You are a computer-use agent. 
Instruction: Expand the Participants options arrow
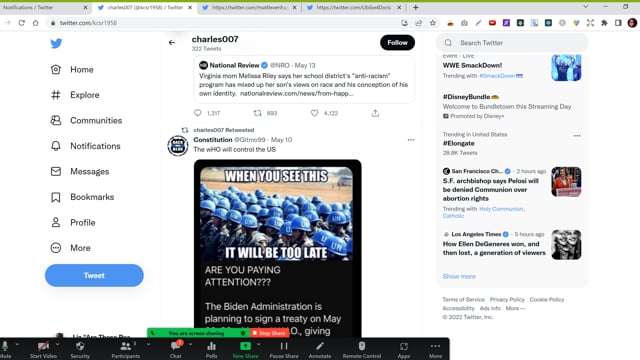(x=148, y=345)
